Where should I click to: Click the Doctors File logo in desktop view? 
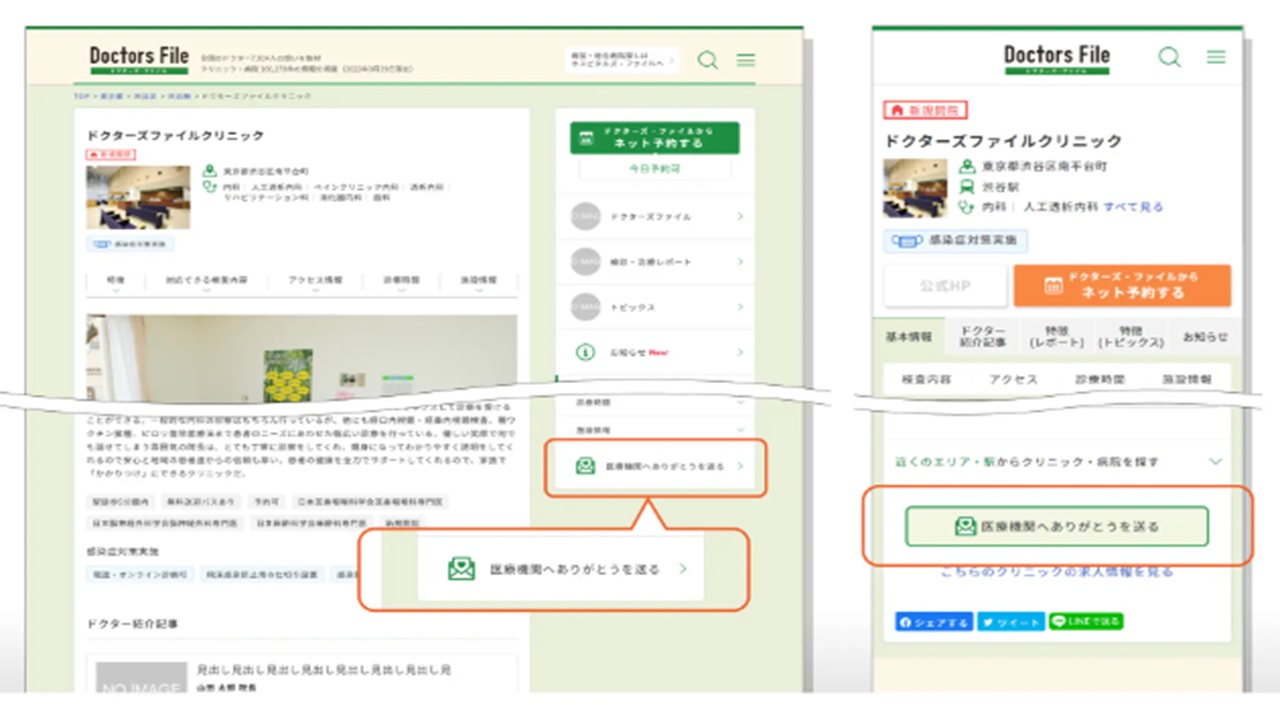[x=139, y=59]
